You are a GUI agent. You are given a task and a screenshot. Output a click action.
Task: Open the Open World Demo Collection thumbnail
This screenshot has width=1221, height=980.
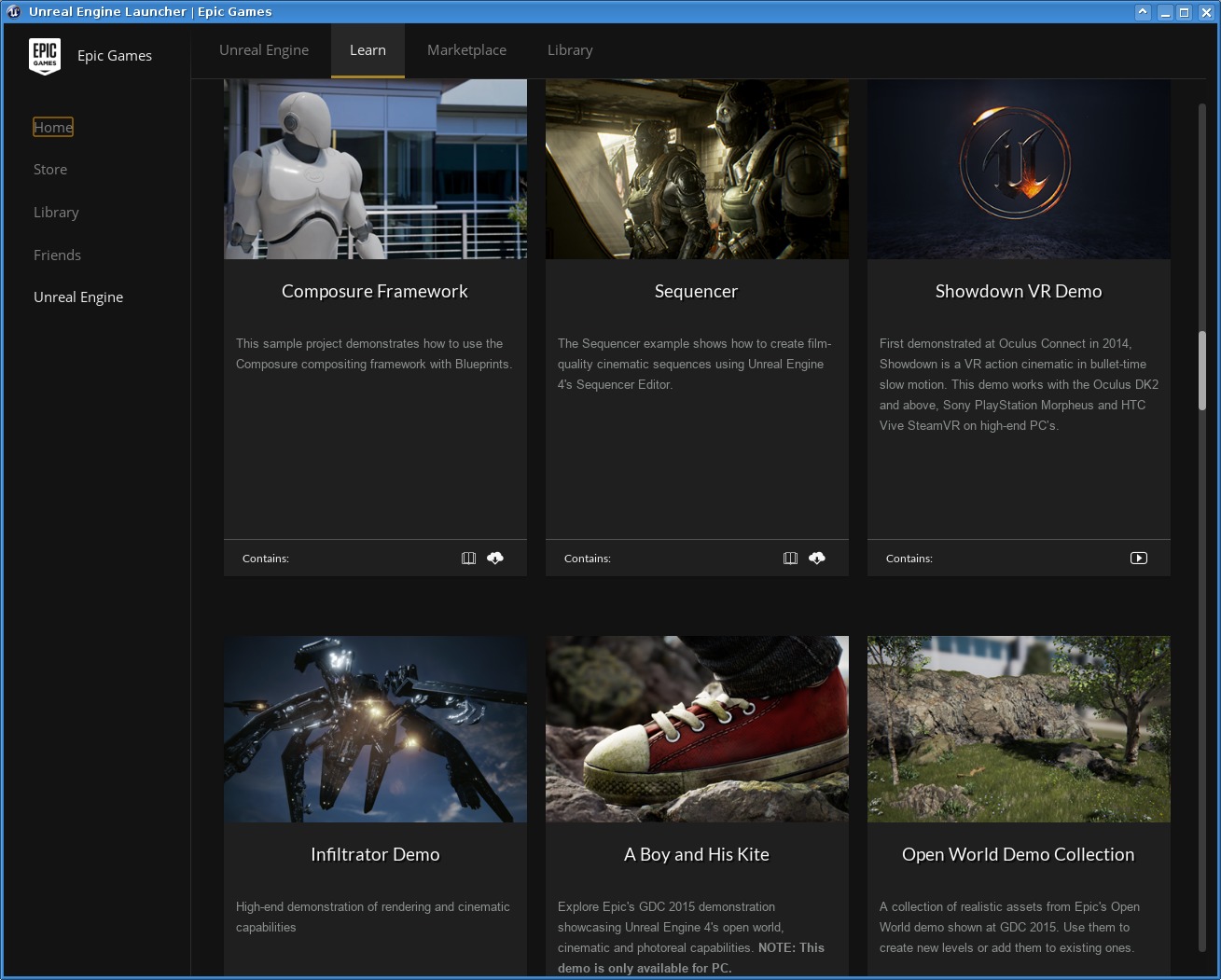pyautogui.click(x=1019, y=729)
